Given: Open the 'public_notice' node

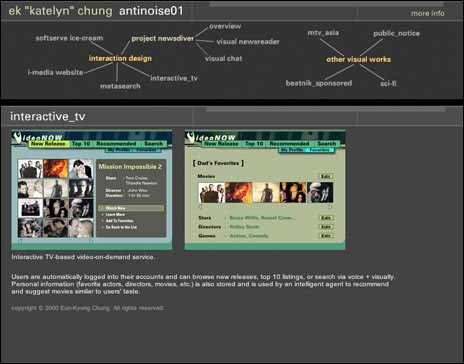Looking at the screenshot, I should point(396,33).
